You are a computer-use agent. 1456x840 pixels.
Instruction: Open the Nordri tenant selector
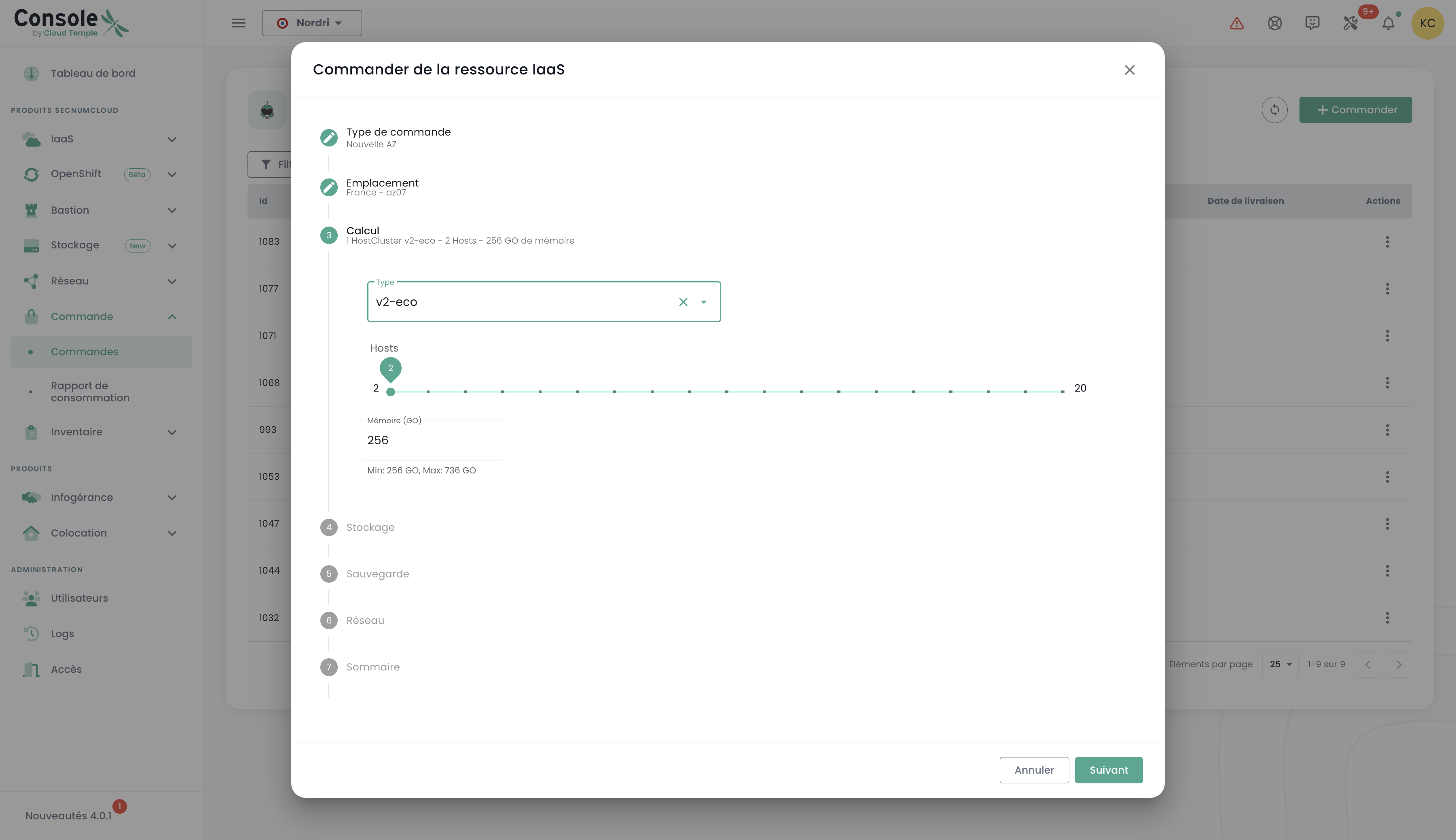(311, 23)
